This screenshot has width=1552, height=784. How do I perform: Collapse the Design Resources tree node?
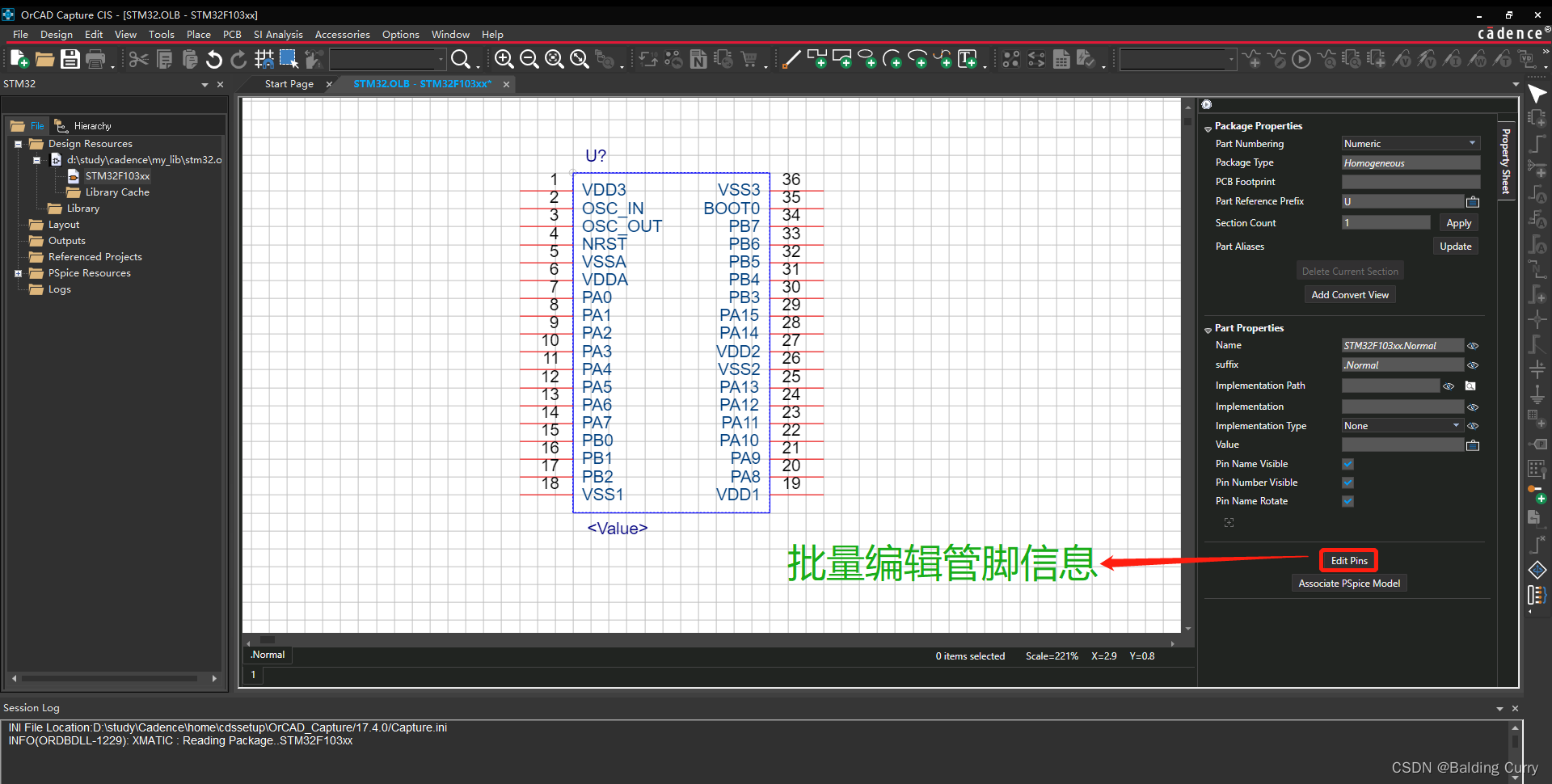18,144
